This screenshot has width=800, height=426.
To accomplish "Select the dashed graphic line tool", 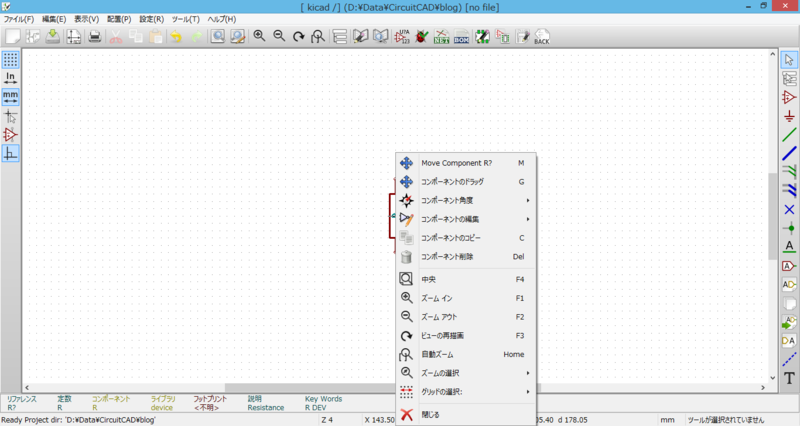I will (789, 359).
